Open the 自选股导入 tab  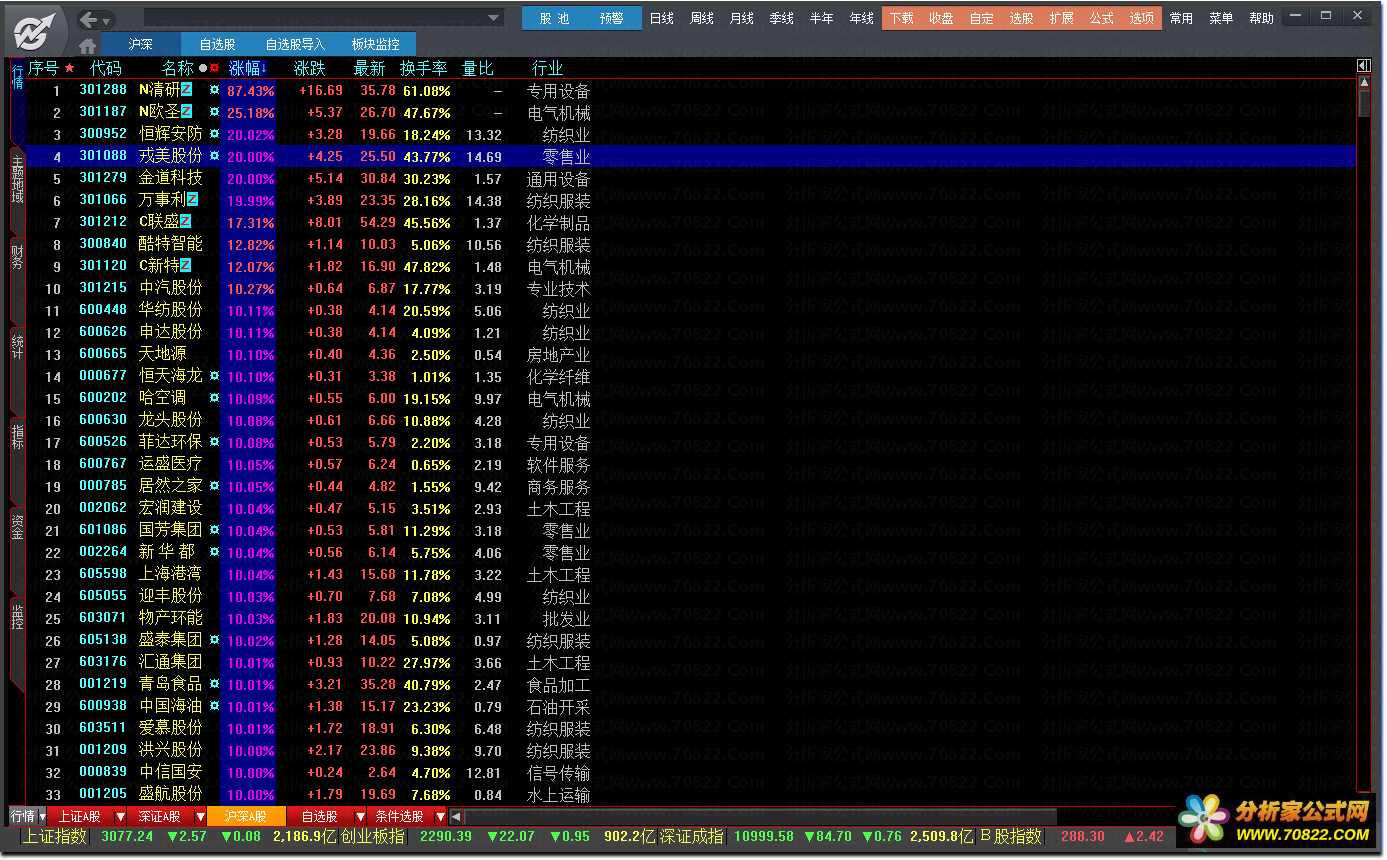[295, 44]
